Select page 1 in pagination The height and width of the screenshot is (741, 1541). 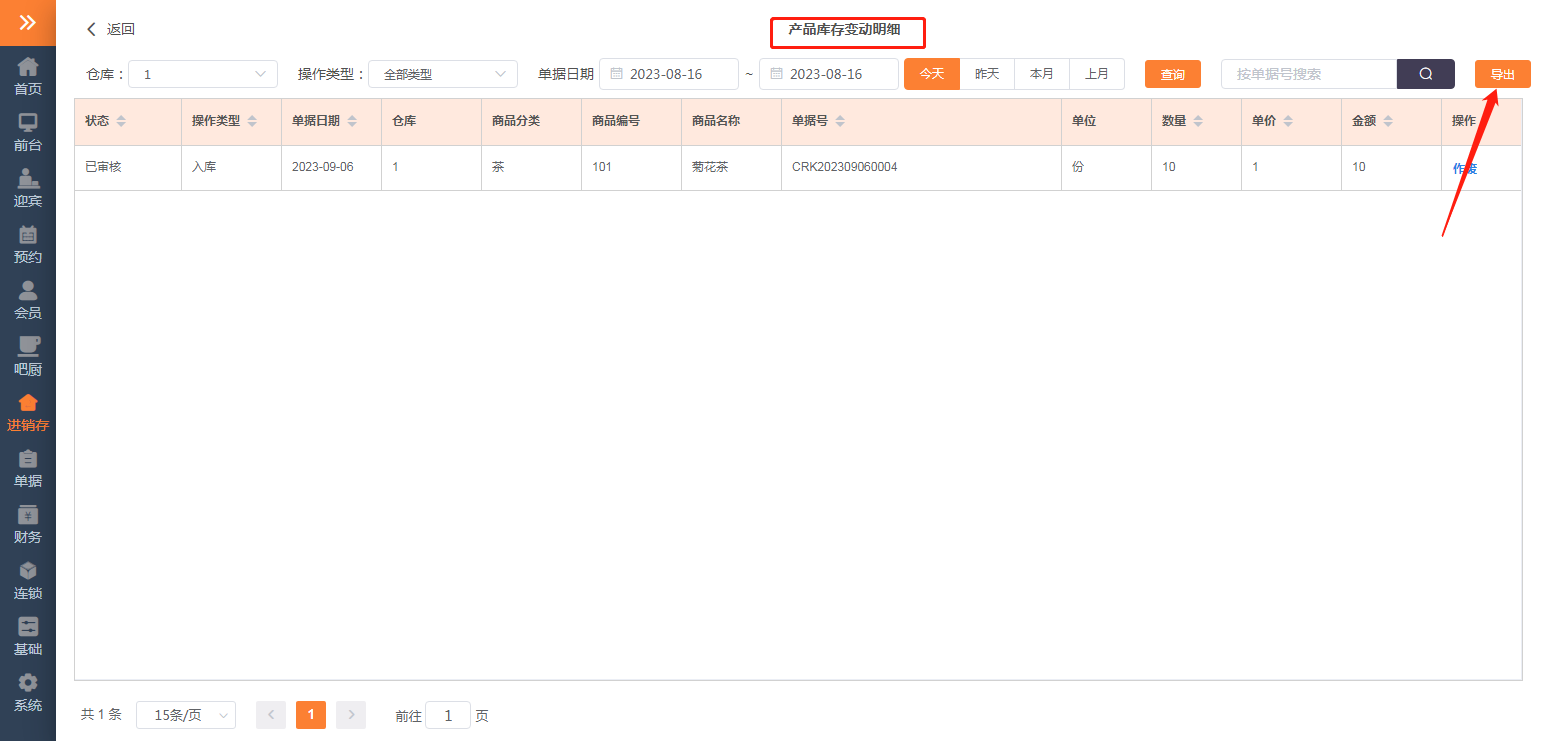tap(311, 715)
